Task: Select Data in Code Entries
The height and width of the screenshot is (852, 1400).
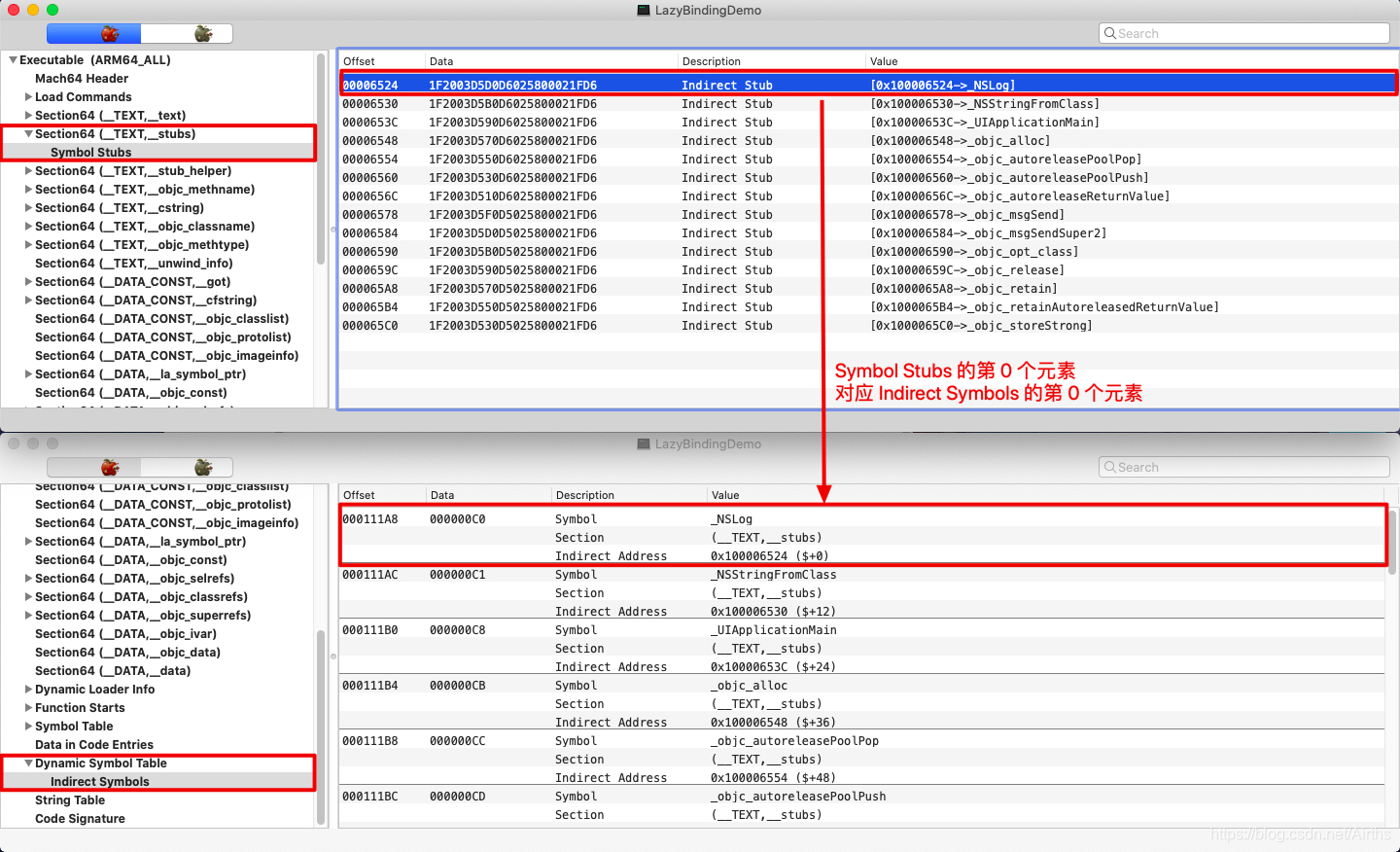Action: point(94,745)
